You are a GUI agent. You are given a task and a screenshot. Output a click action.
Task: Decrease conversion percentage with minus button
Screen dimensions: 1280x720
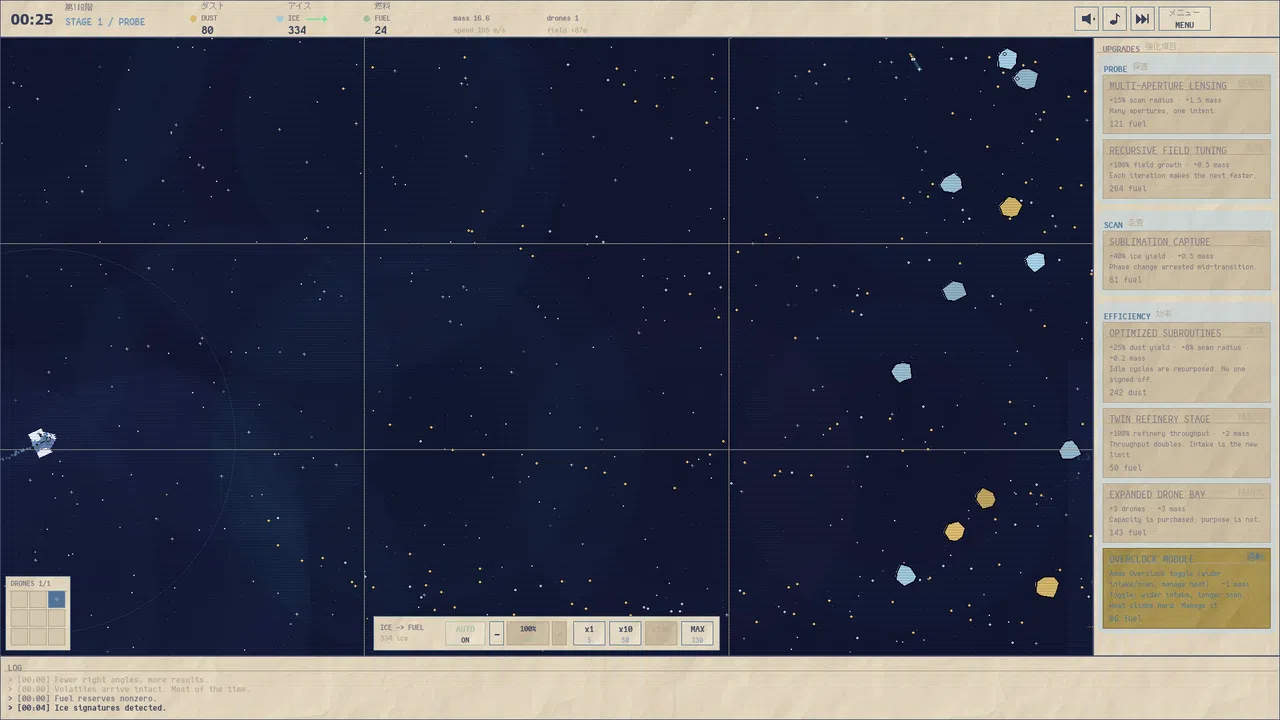tap(496, 634)
